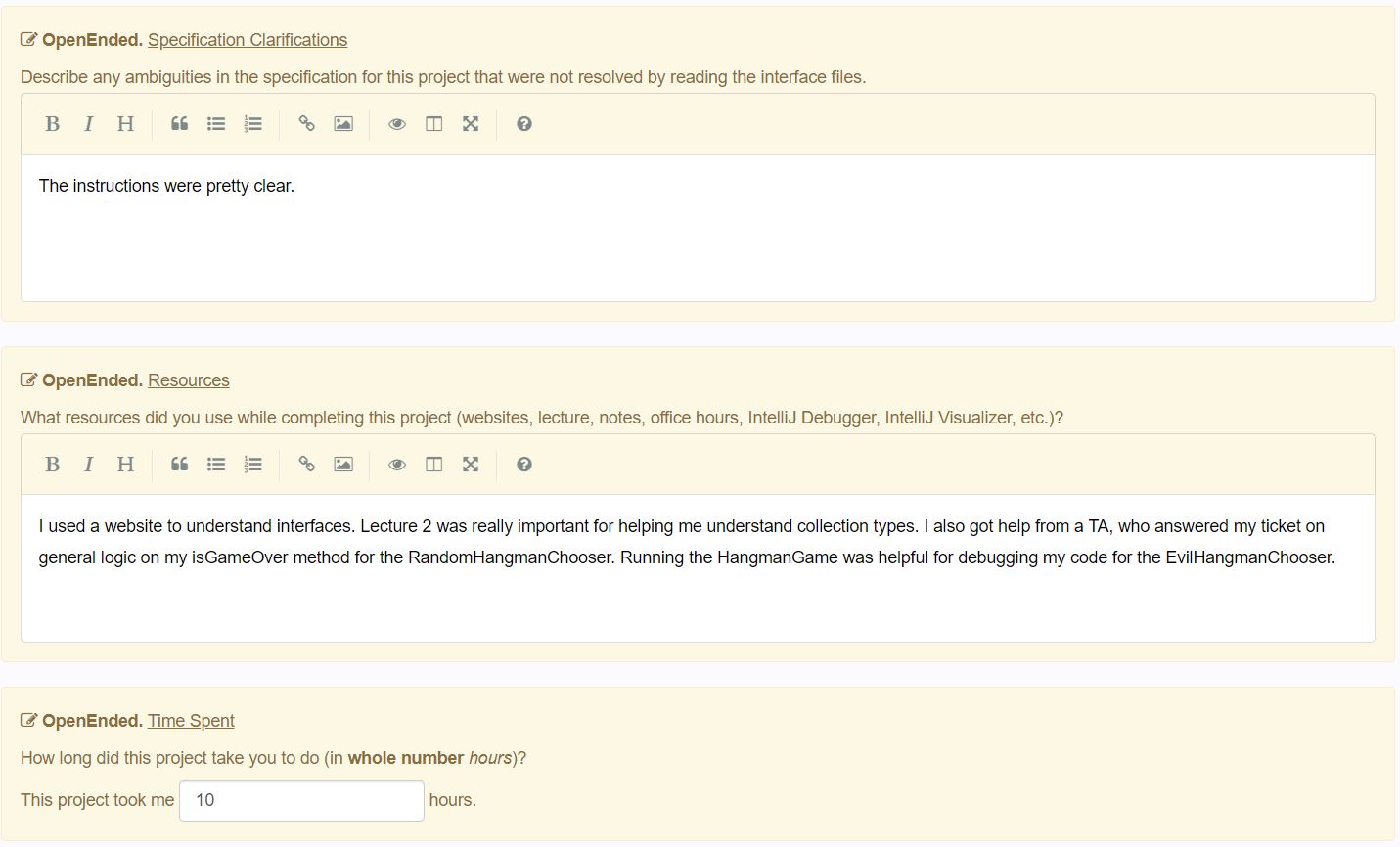Add blockquote in Specification Clarifications editor
This screenshot has width=1400, height=847.
pyautogui.click(x=179, y=124)
